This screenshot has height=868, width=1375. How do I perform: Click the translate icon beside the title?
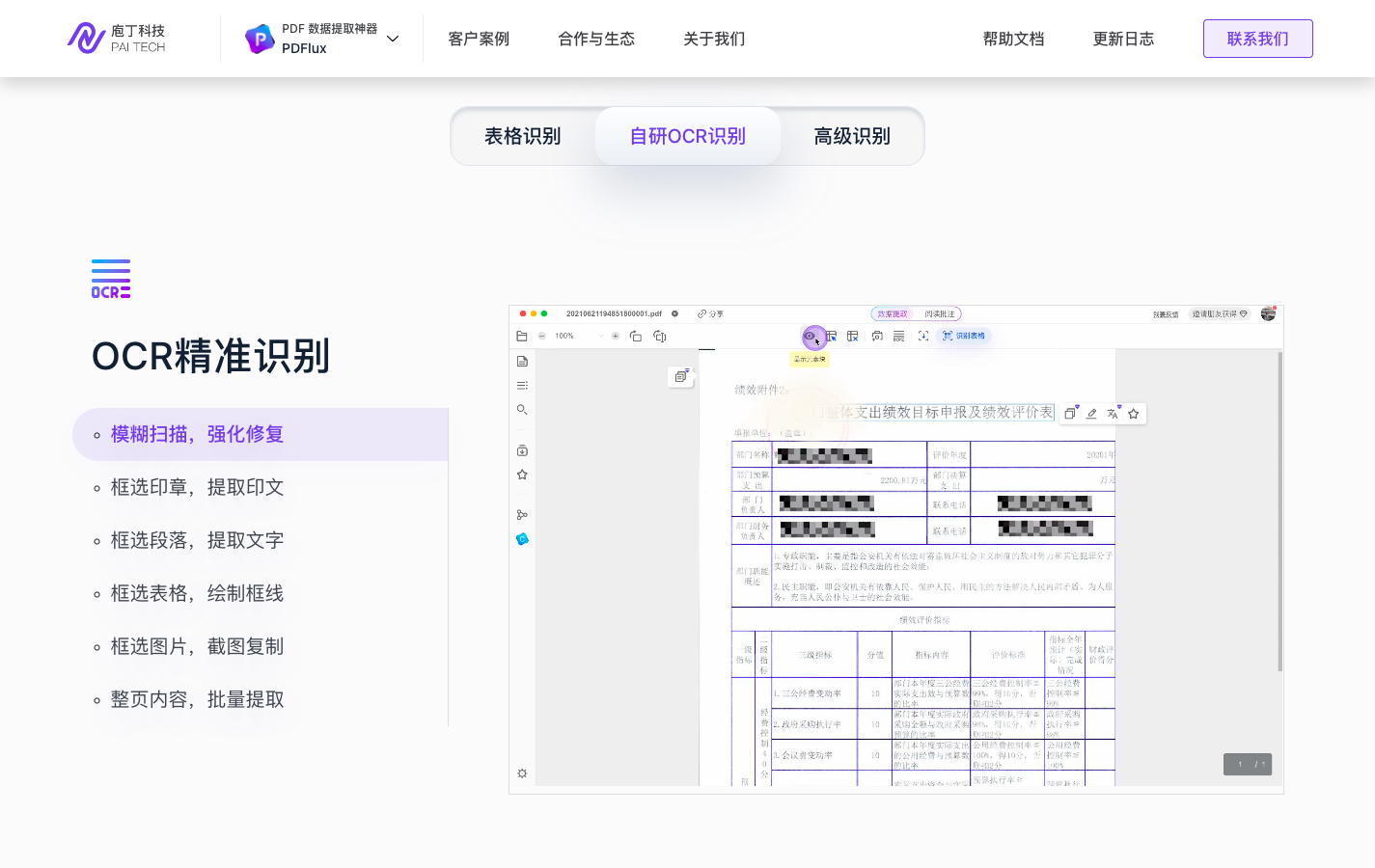pos(1113,414)
